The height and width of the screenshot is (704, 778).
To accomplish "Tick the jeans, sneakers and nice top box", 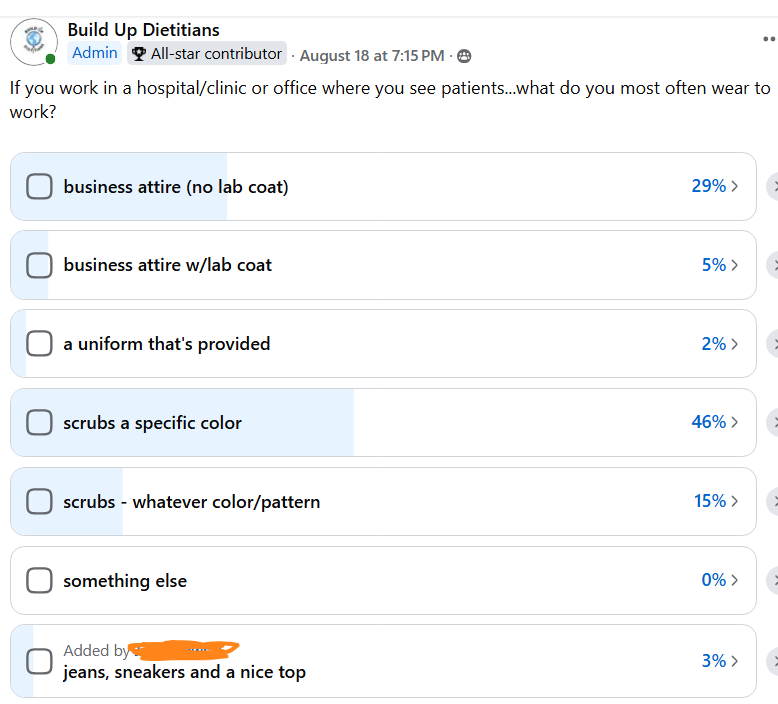I will pos(39,661).
